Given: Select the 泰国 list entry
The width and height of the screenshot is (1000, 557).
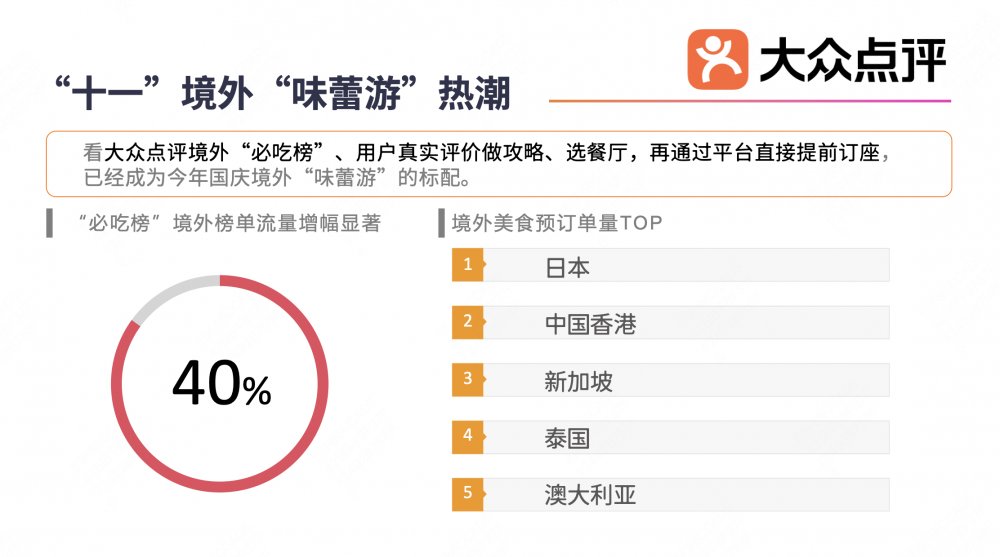Looking at the screenshot, I should (567, 438).
